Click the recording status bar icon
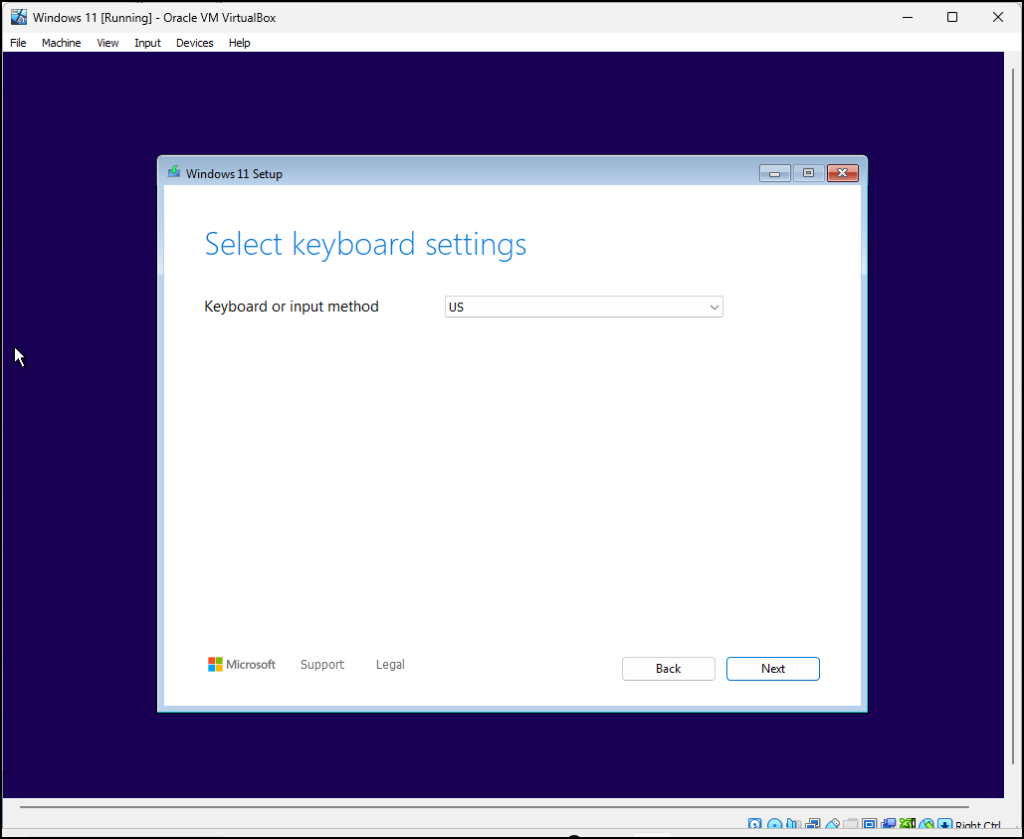Image resolution: width=1024 pixels, height=839 pixels. (x=888, y=825)
